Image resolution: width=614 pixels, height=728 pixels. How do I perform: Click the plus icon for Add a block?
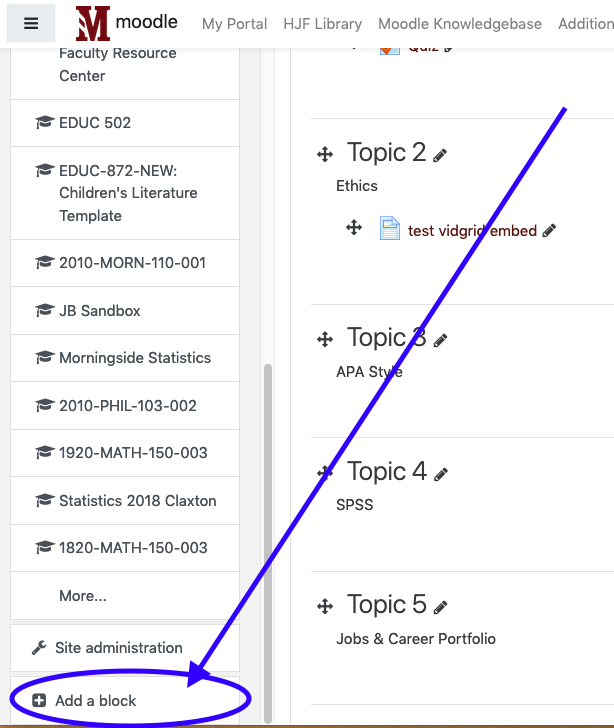click(x=39, y=701)
